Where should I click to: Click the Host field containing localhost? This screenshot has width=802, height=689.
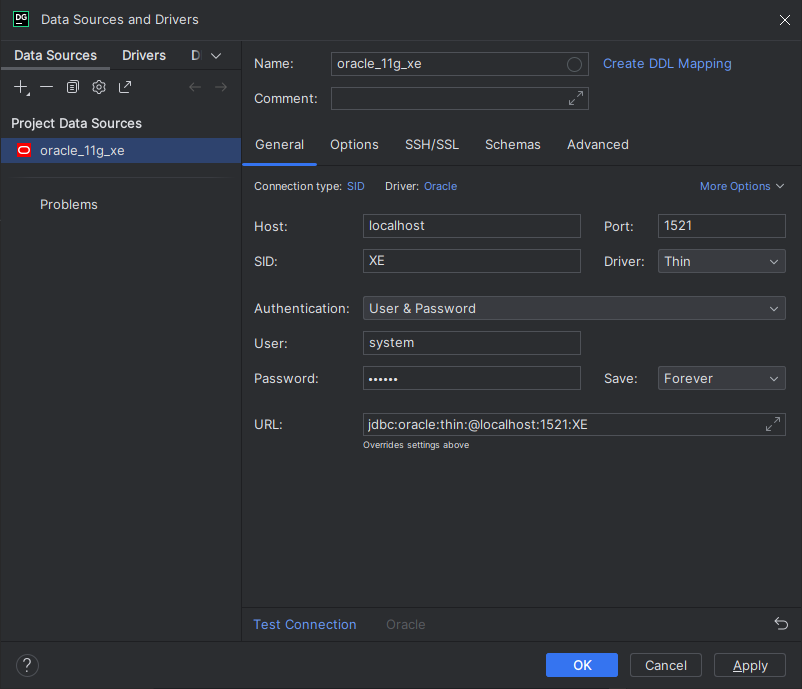472,226
